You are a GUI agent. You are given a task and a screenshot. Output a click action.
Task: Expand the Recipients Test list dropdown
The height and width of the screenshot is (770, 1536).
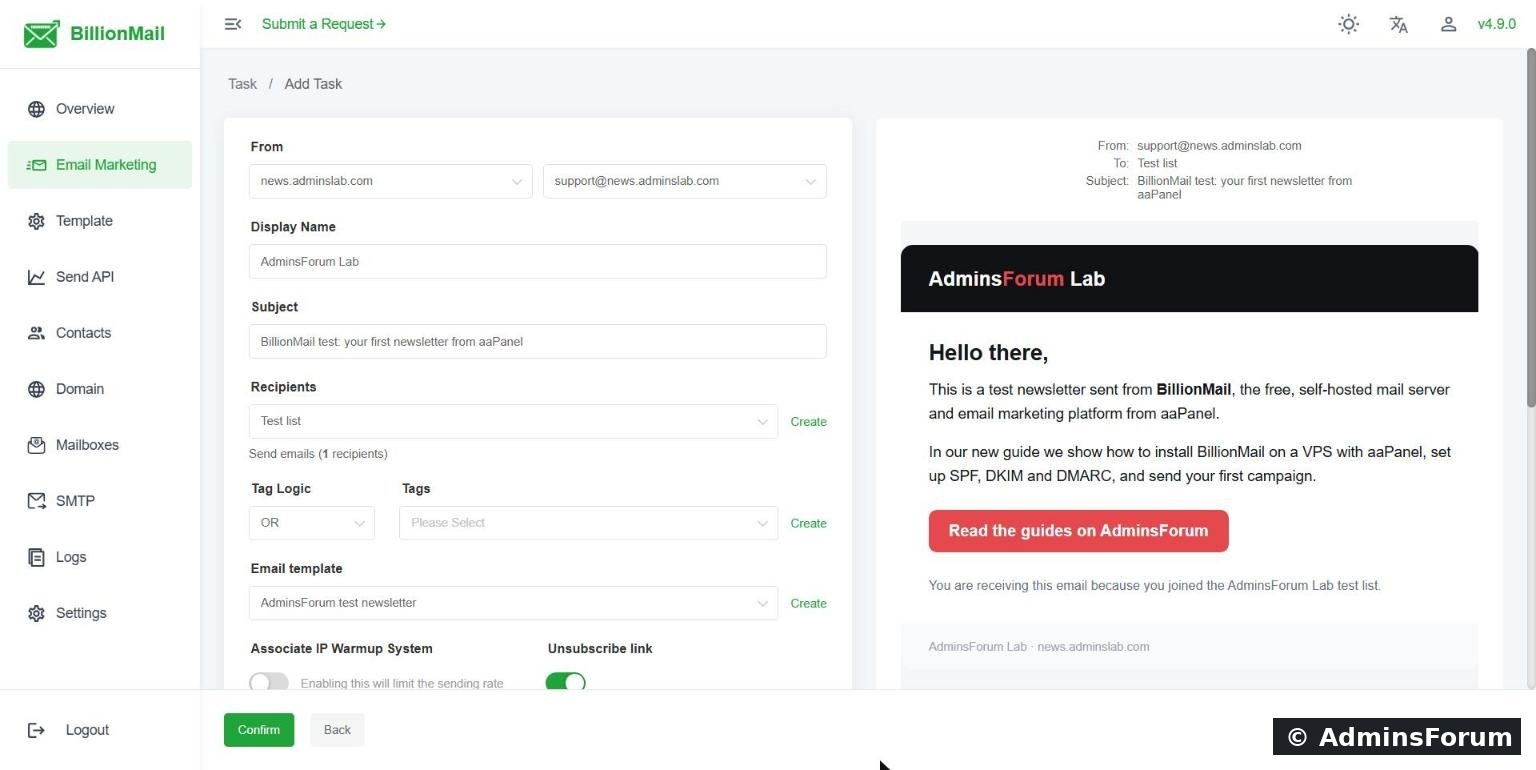point(513,421)
